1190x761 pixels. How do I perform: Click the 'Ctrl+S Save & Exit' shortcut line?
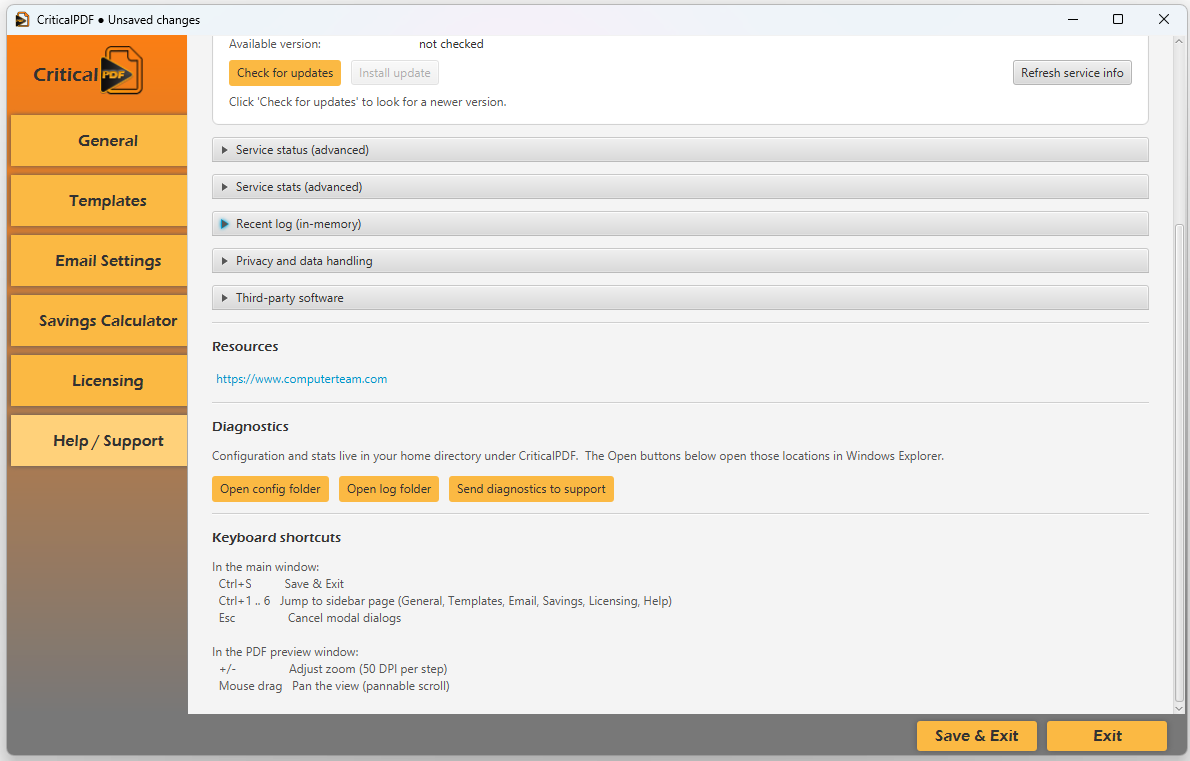[x=281, y=583]
